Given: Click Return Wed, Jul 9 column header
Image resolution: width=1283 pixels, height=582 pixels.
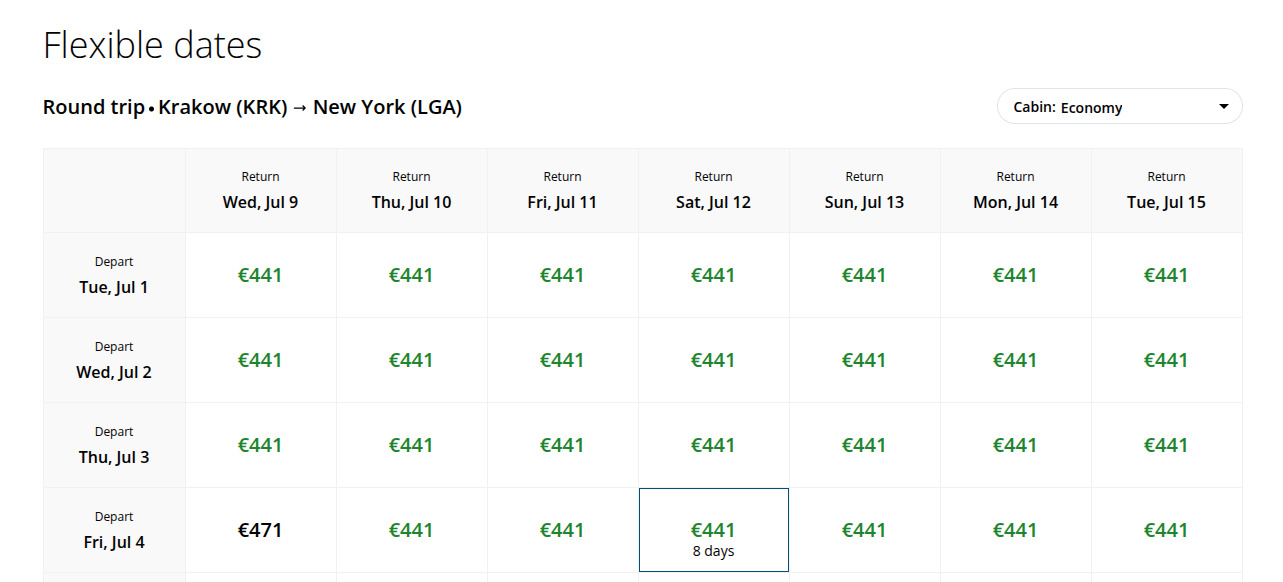Looking at the screenshot, I should click(x=261, y=191).
